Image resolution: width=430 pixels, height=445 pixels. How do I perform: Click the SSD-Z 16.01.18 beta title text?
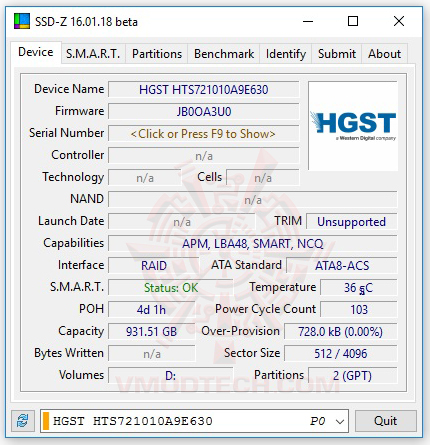tap(86, 22)
